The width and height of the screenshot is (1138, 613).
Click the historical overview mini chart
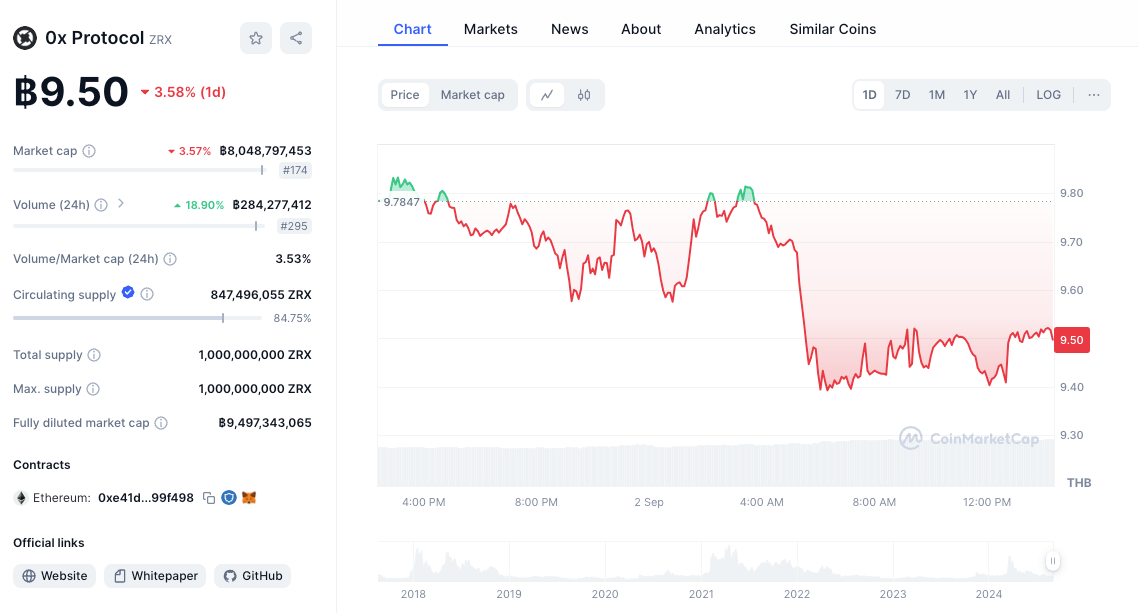tap(716, 562)
